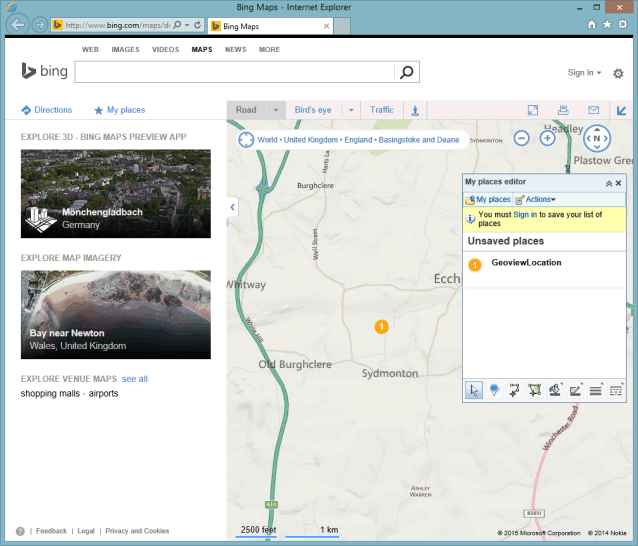Click United Kingdom breadcrumb link
Viewport: 638px width, 546px height.
click(x=310, y=140)
